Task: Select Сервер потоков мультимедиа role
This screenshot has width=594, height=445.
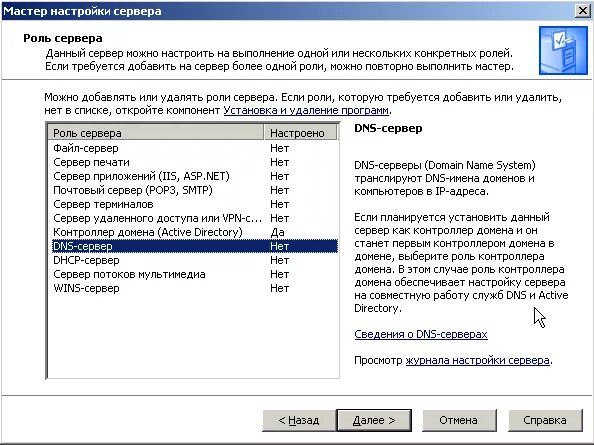Action: coord(194,275)
